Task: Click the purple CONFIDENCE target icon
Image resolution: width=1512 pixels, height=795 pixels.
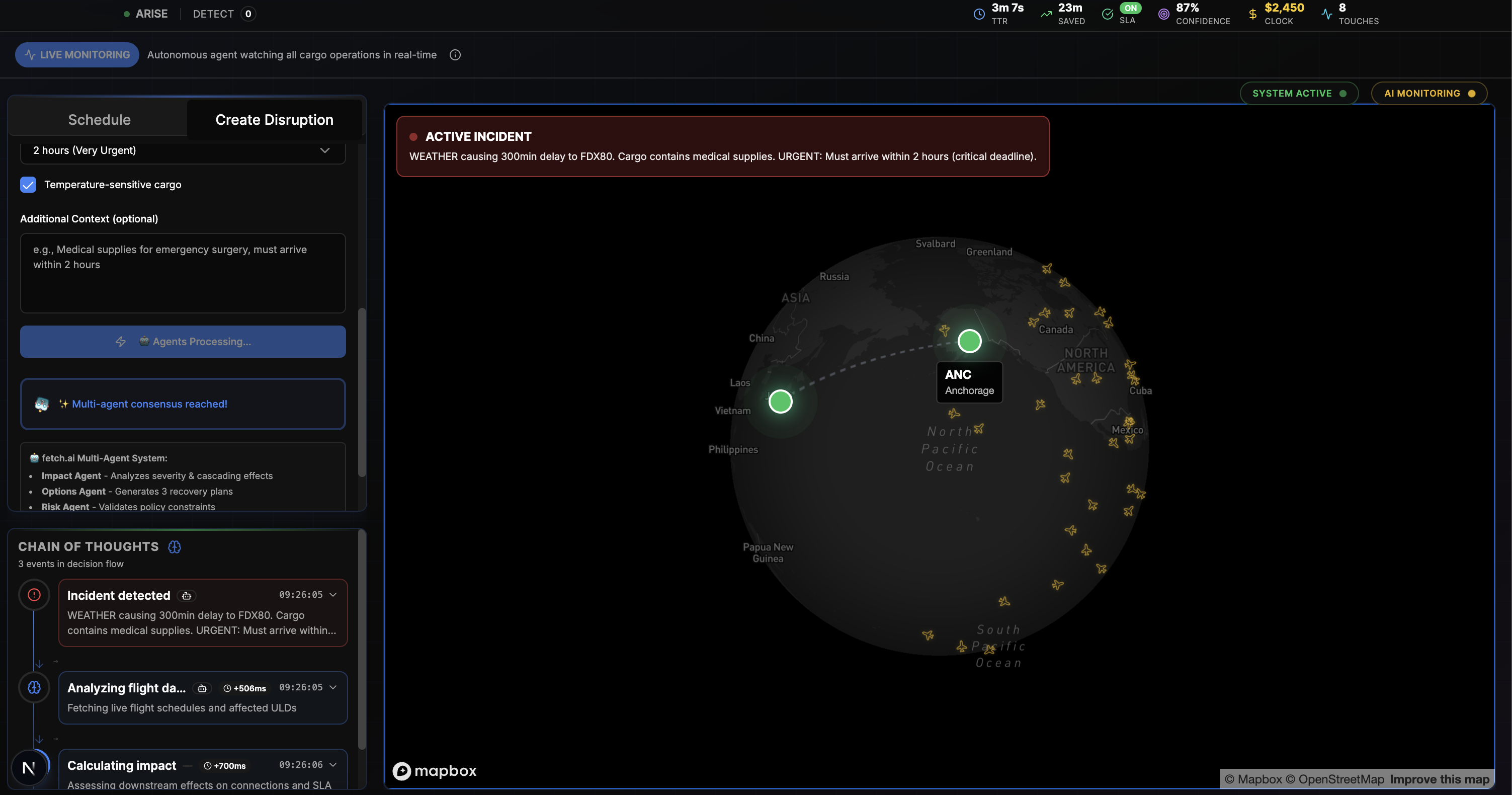Action: click(1163, 14)
